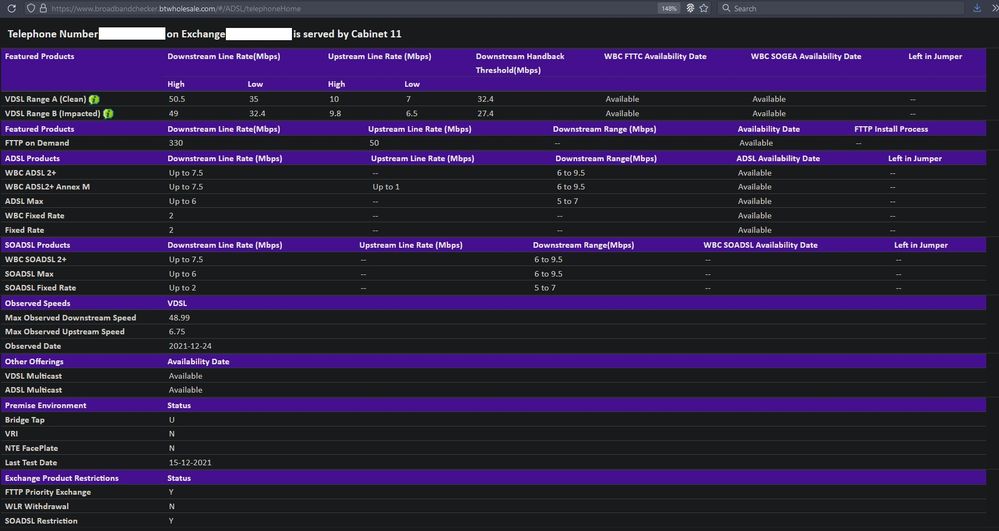Select the 'ADSL Products' section header

tap(32, 158)
